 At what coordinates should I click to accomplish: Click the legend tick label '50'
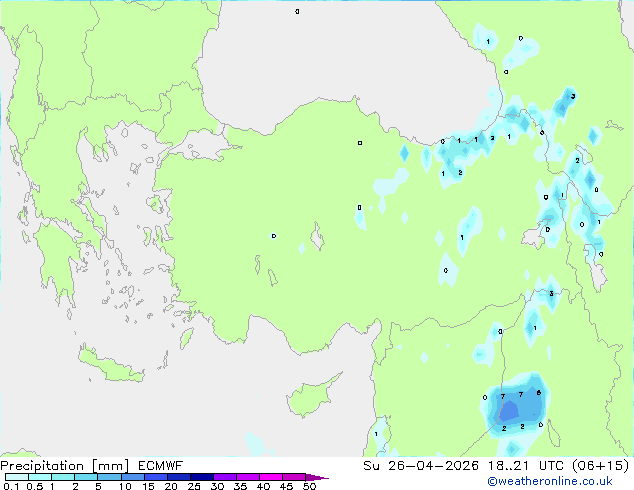point(310,486)
